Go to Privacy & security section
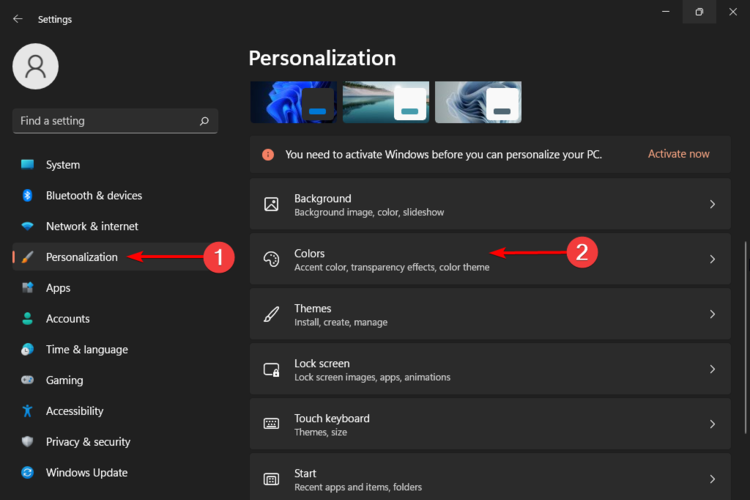The image size is (750, 500). click(88, 442)
